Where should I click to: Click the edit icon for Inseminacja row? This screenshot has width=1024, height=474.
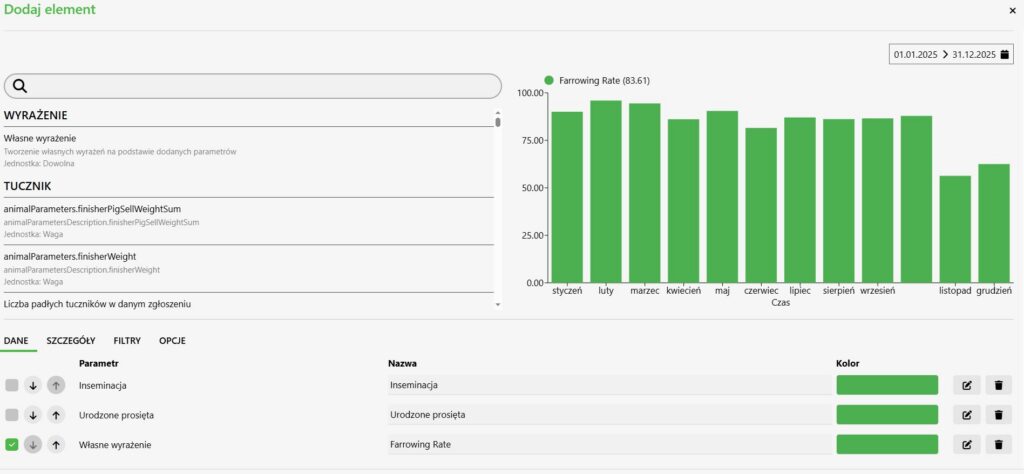pyautogui.click(x=966, y=385)
